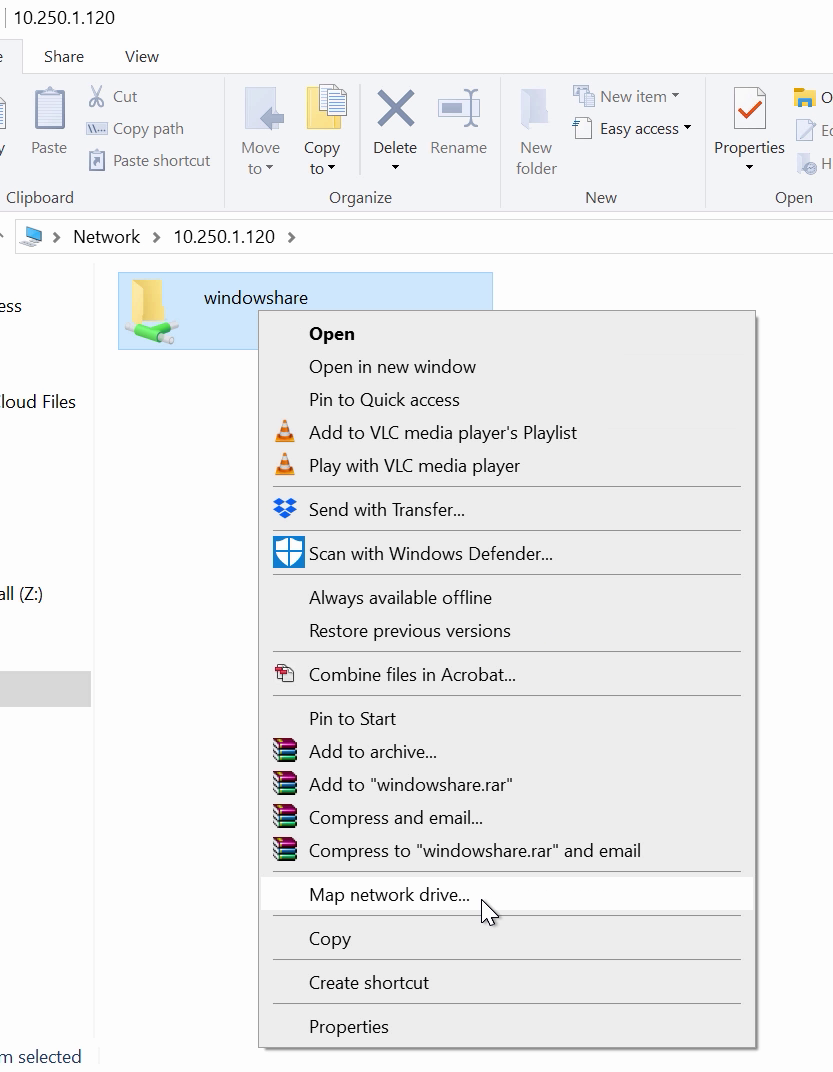Choose Compress to "windowshare.rar" and email

tap(507, 850)
